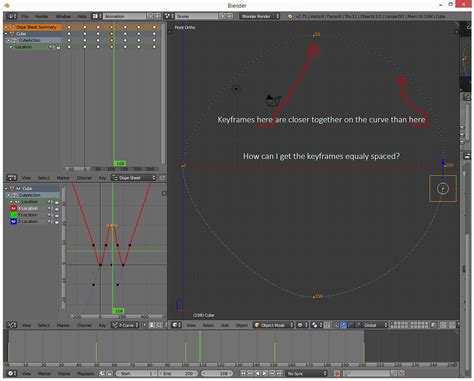Mute the X Location channel

point(50,208)
